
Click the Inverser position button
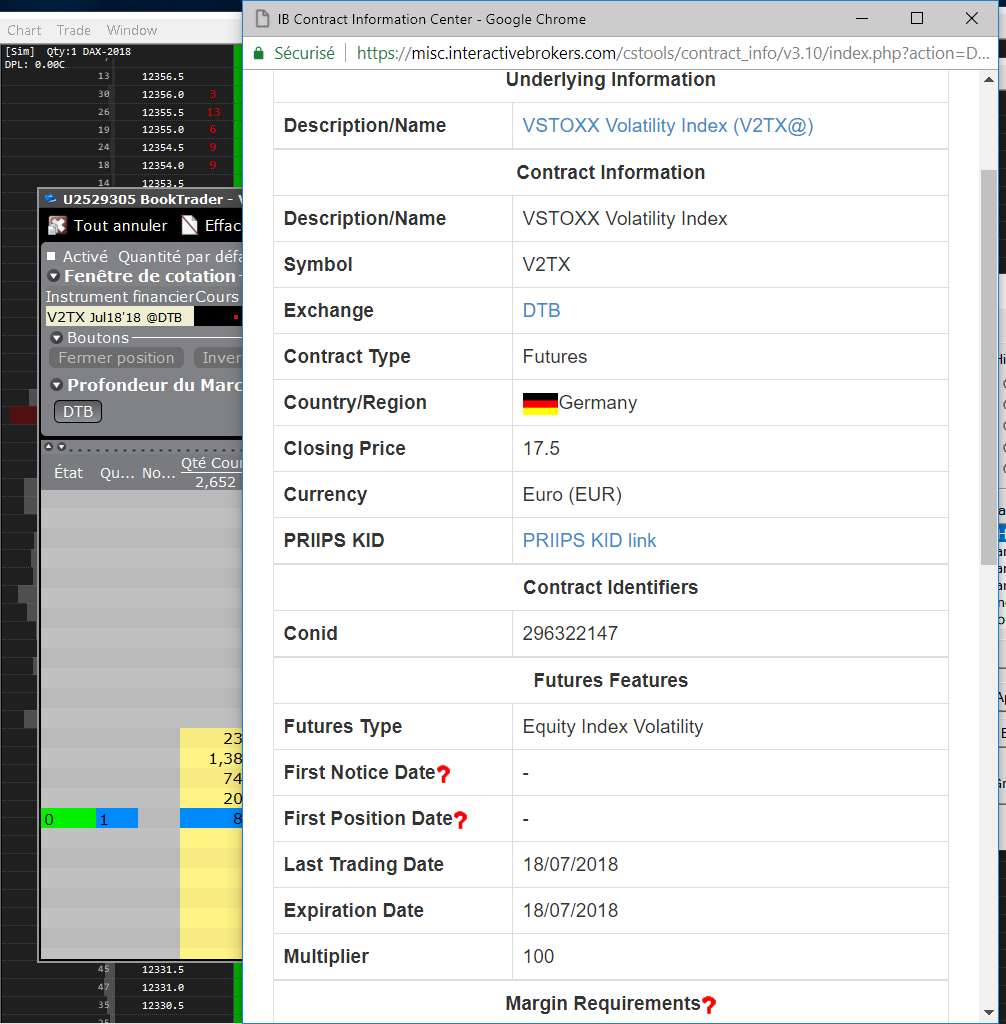(x=218, y=358)
